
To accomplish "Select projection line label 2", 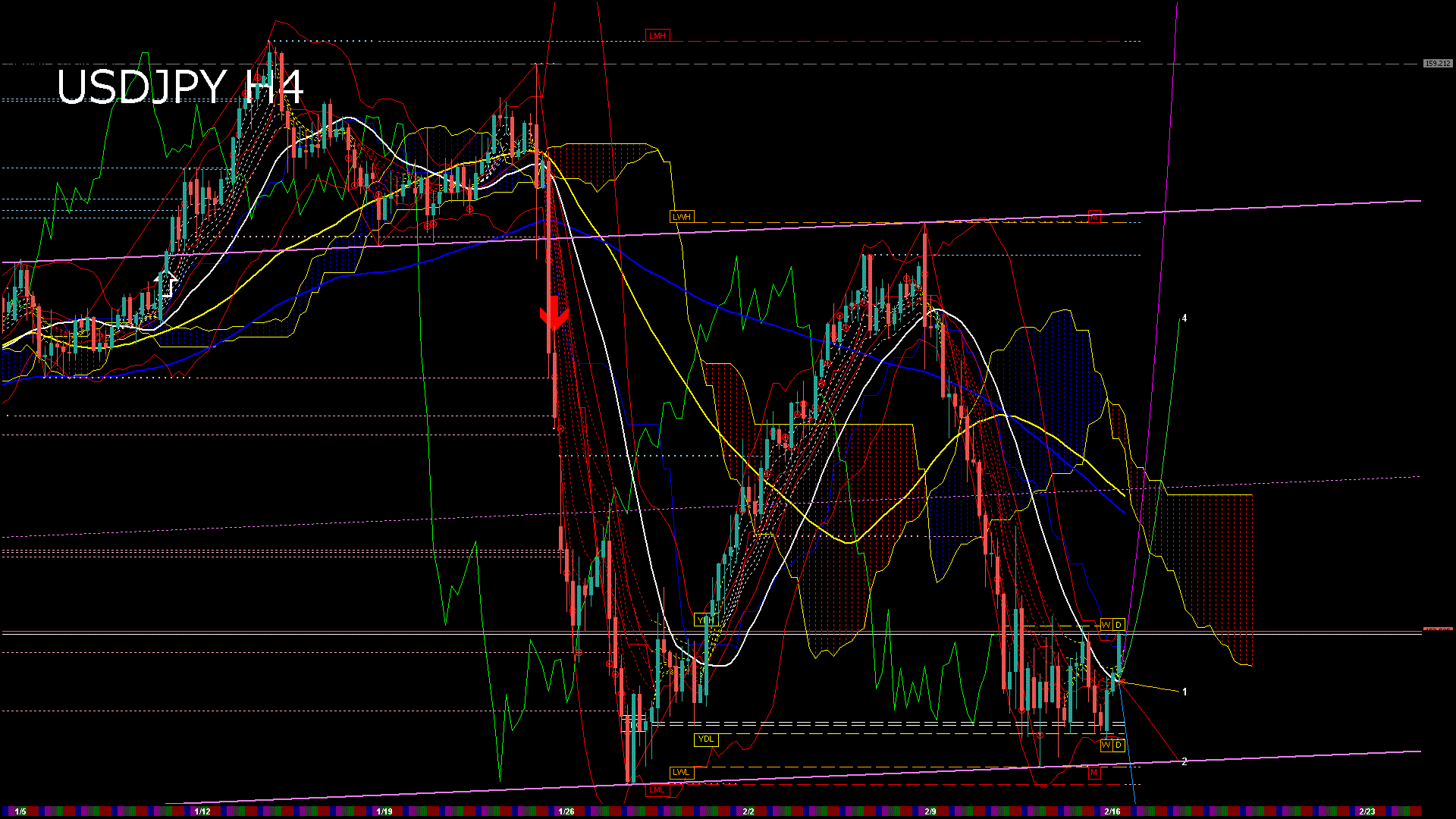I will coord(1185,761).
